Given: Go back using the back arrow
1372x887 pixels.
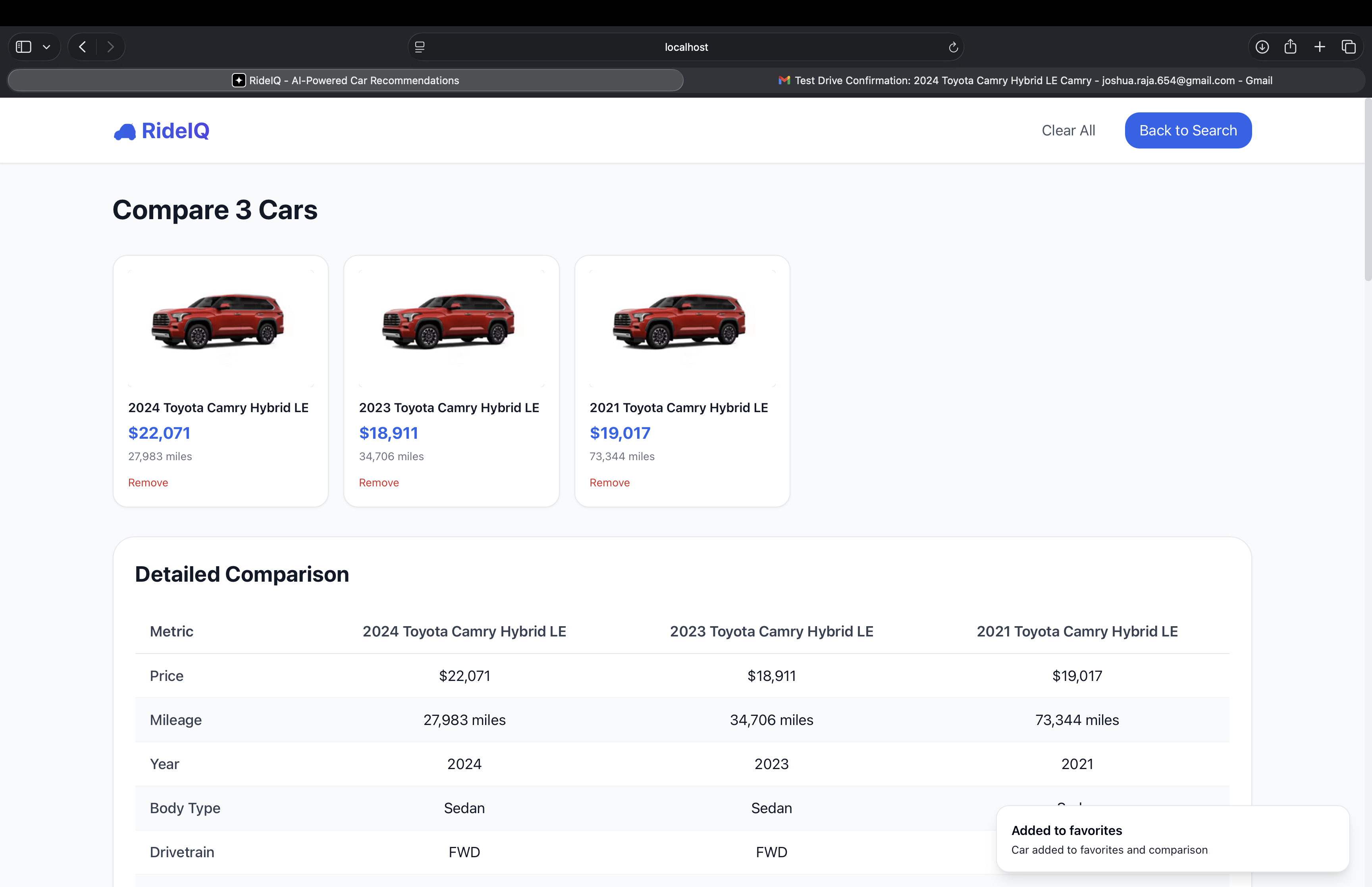Looking at the screenshot, I should (x=82, y=47).
